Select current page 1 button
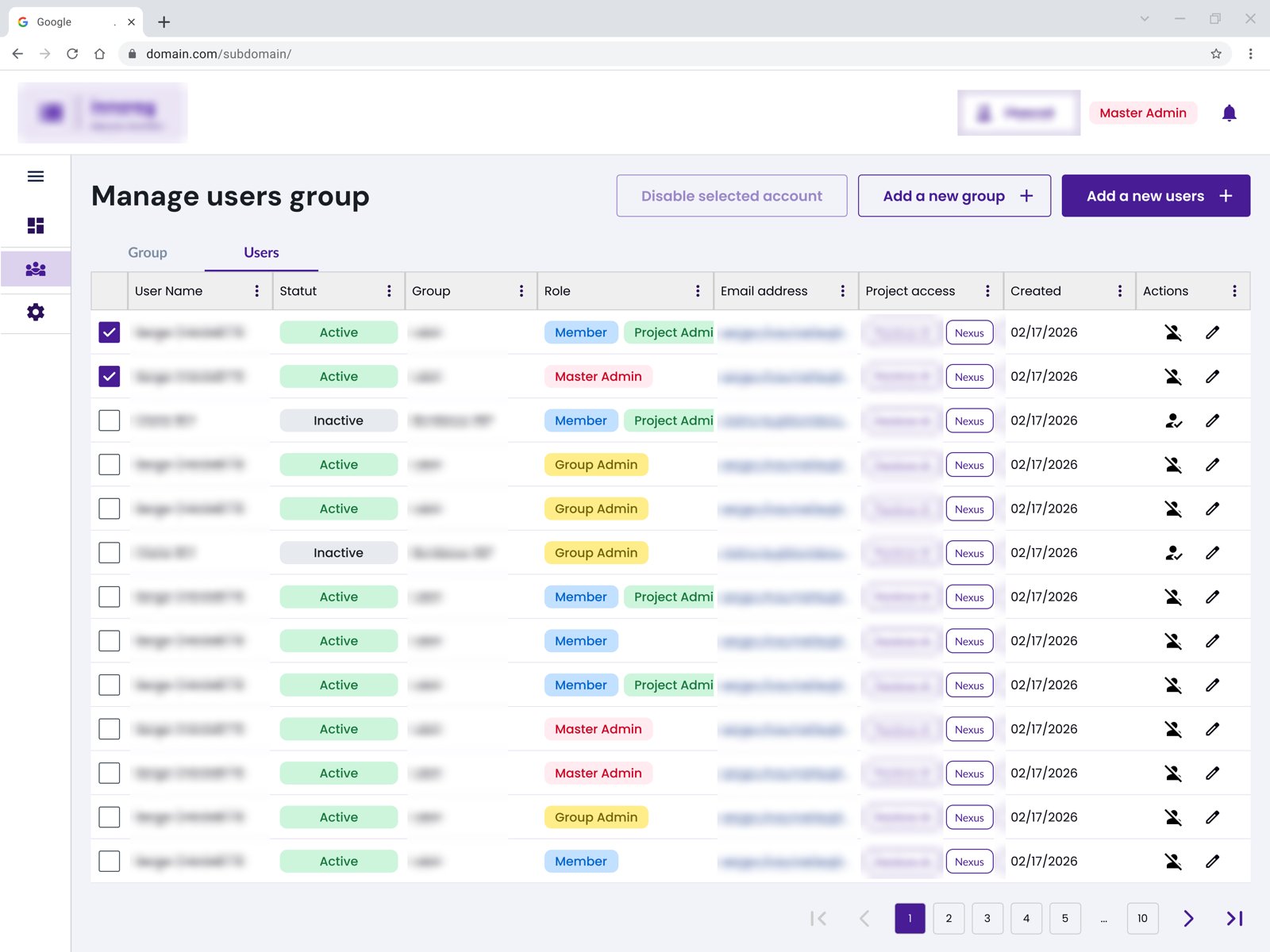This screenshot has height=952, width=1270. pos(910,919)
